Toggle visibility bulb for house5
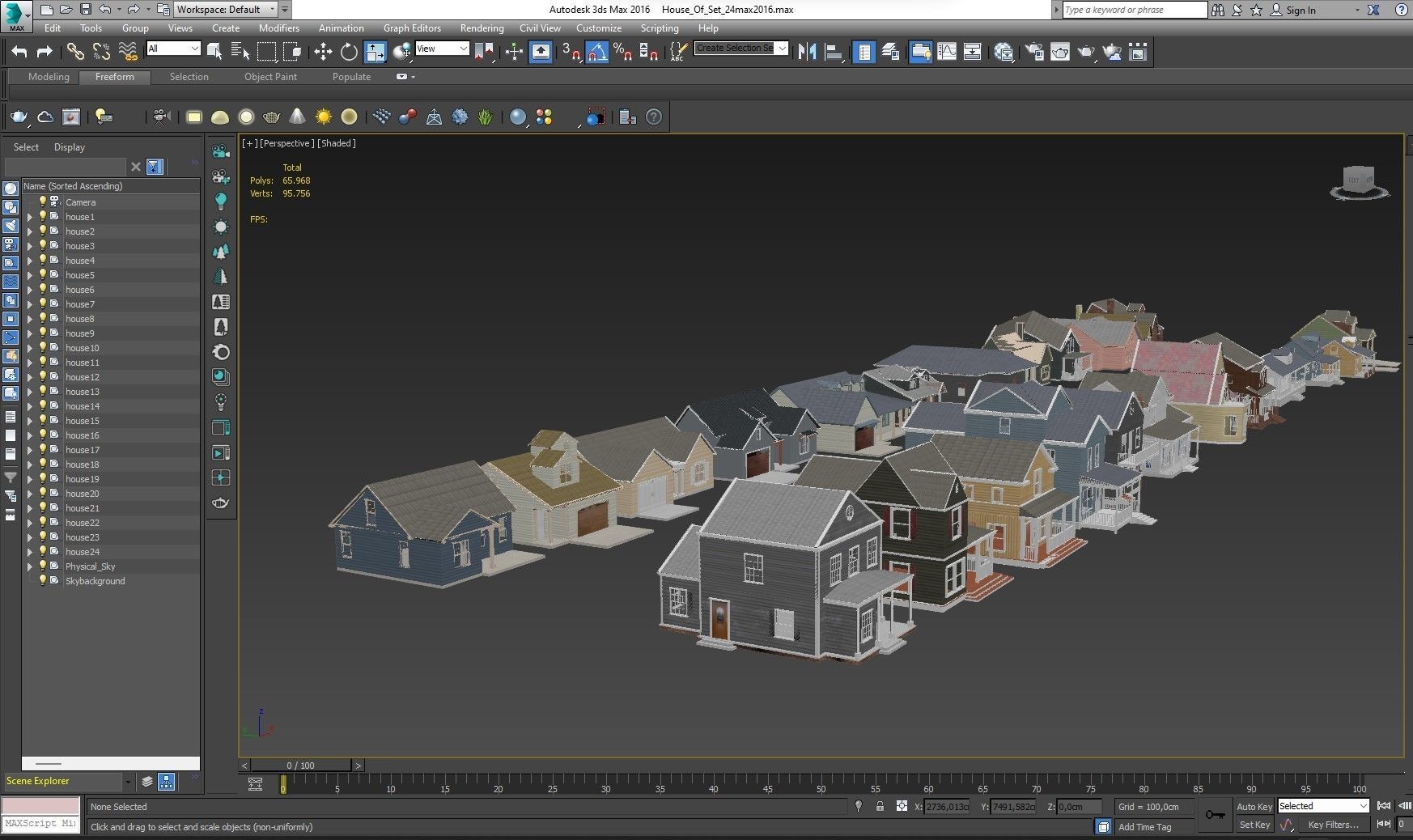The height and width of the screenshot is (840, 1413). (x=43, y=274)
